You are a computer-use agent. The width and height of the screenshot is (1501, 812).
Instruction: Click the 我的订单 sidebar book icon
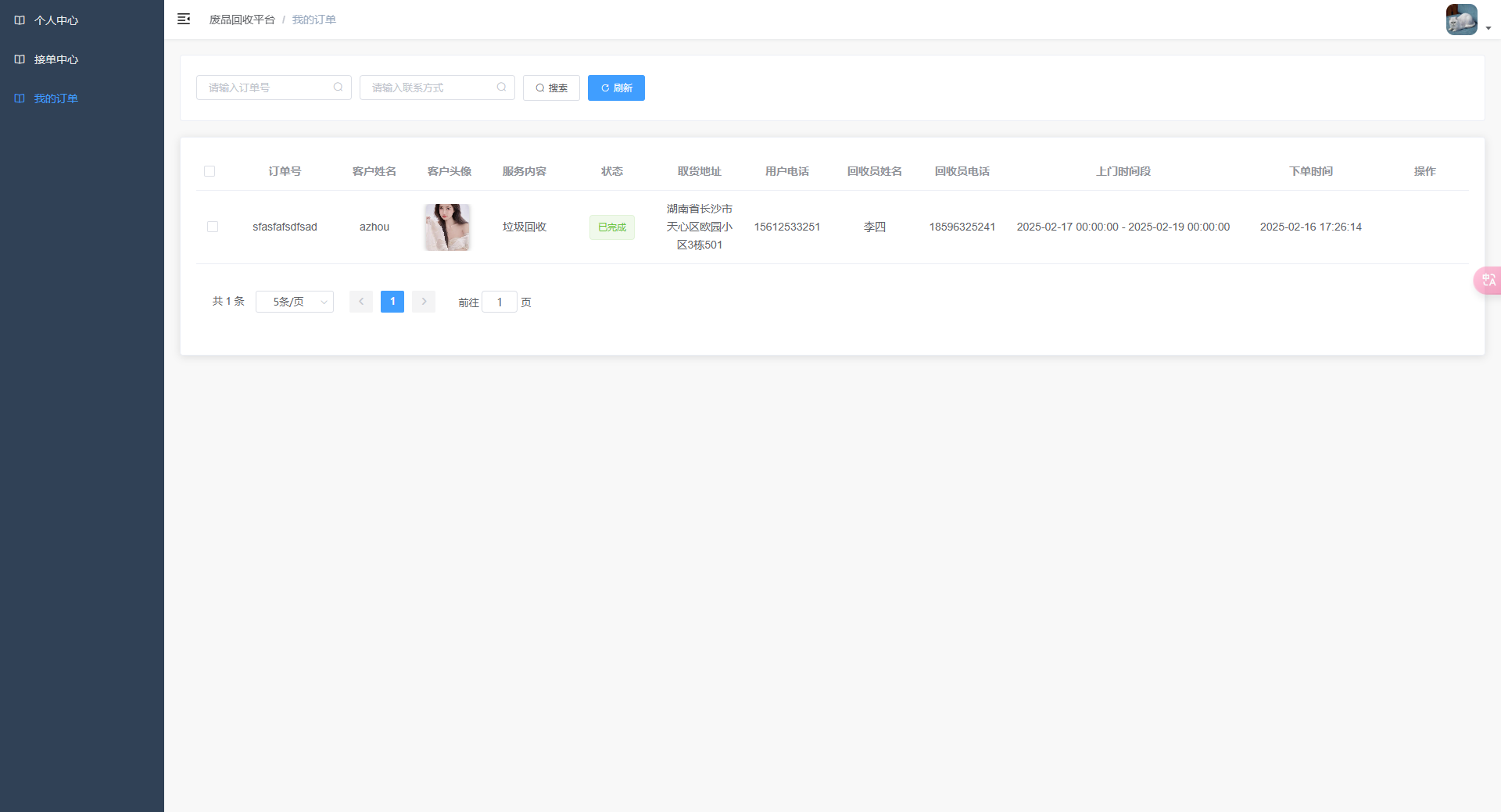[20, 98]
